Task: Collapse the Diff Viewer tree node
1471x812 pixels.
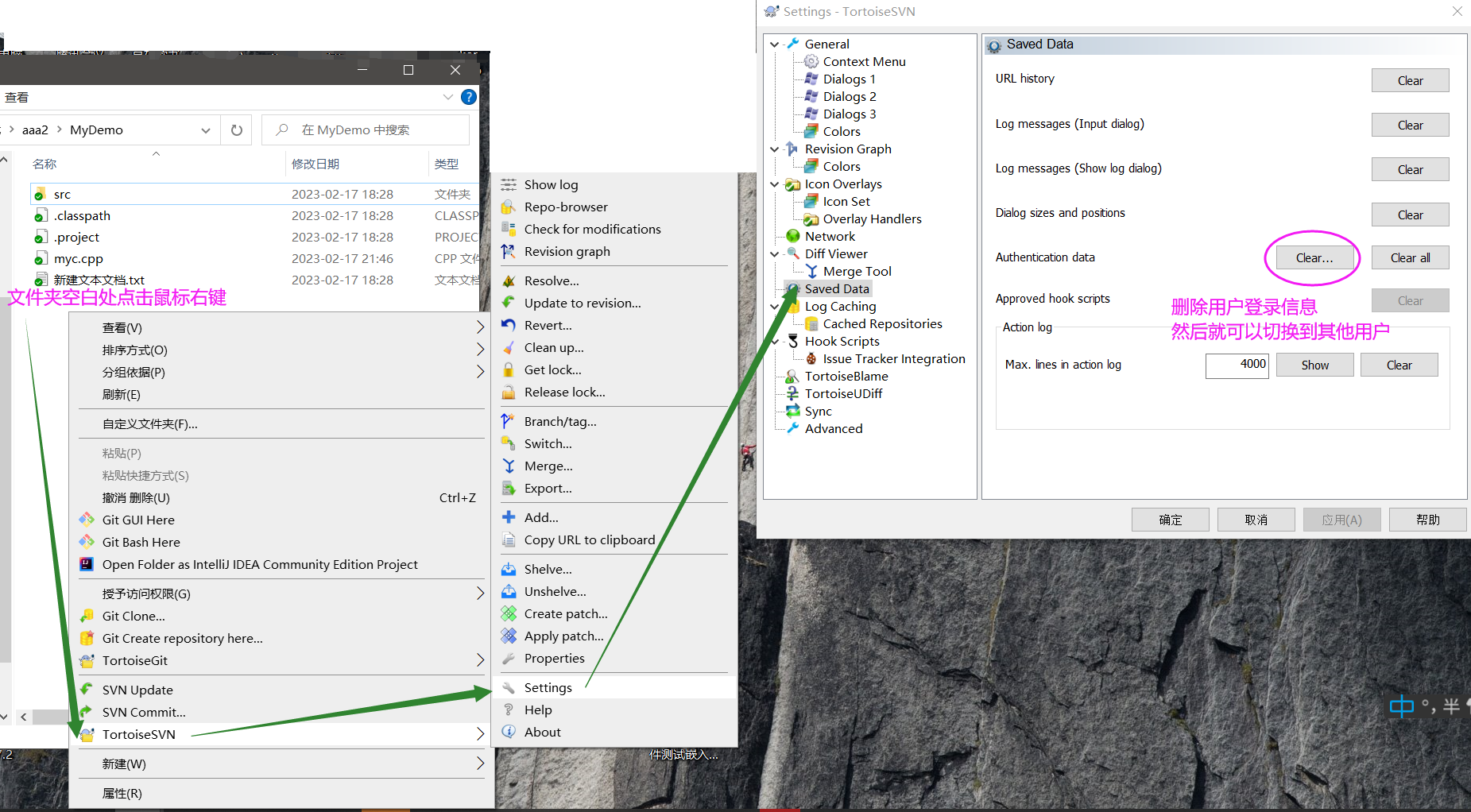Action: click(x=775, y=253)
